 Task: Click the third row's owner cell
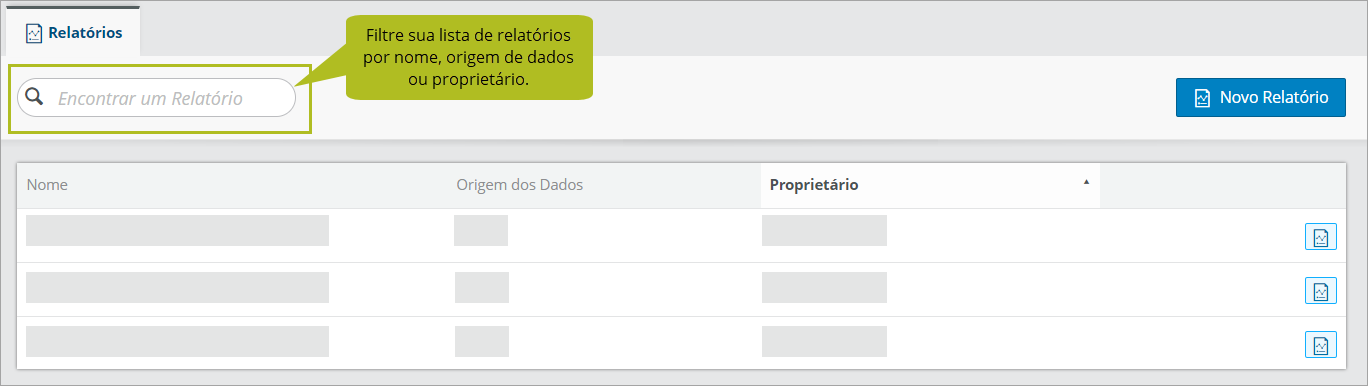coord(824,341)
